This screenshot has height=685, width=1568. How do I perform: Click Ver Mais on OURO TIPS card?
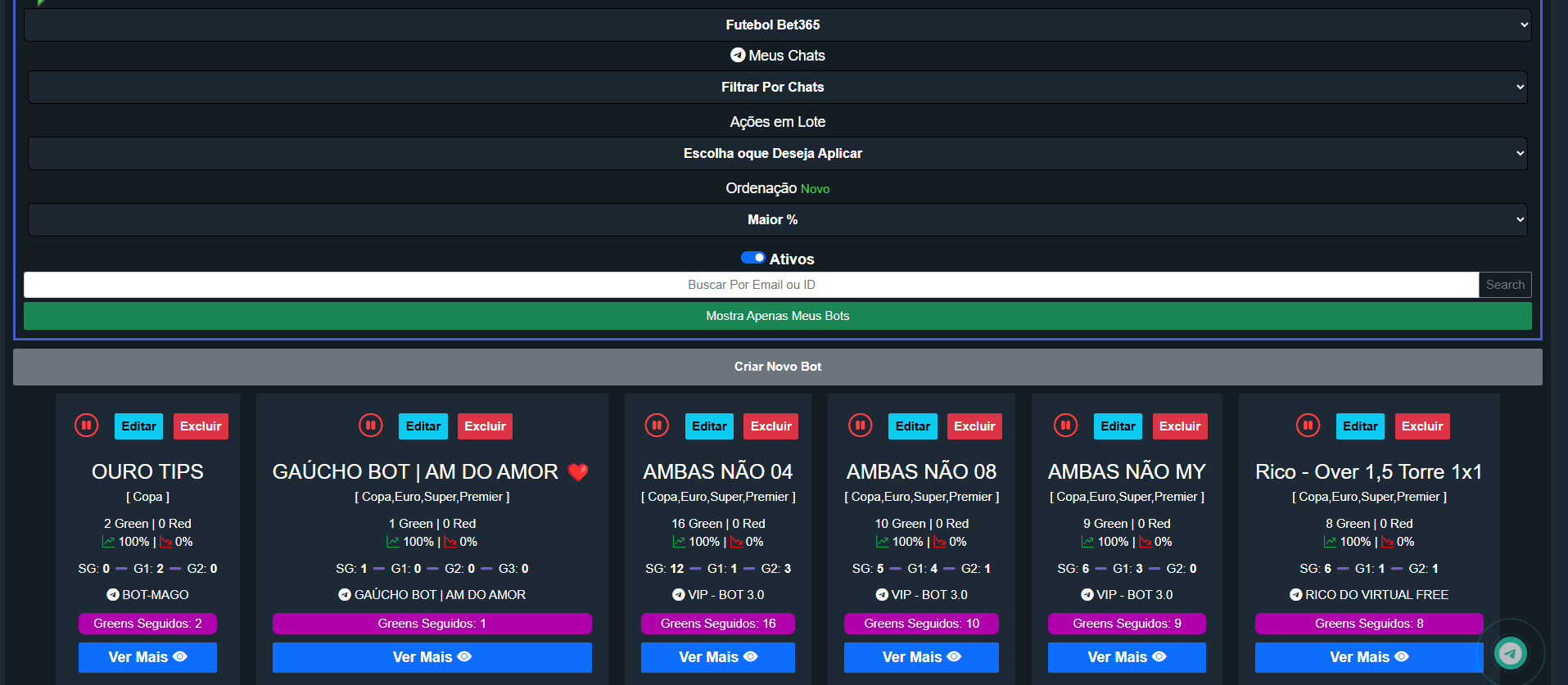coord(147,657)
